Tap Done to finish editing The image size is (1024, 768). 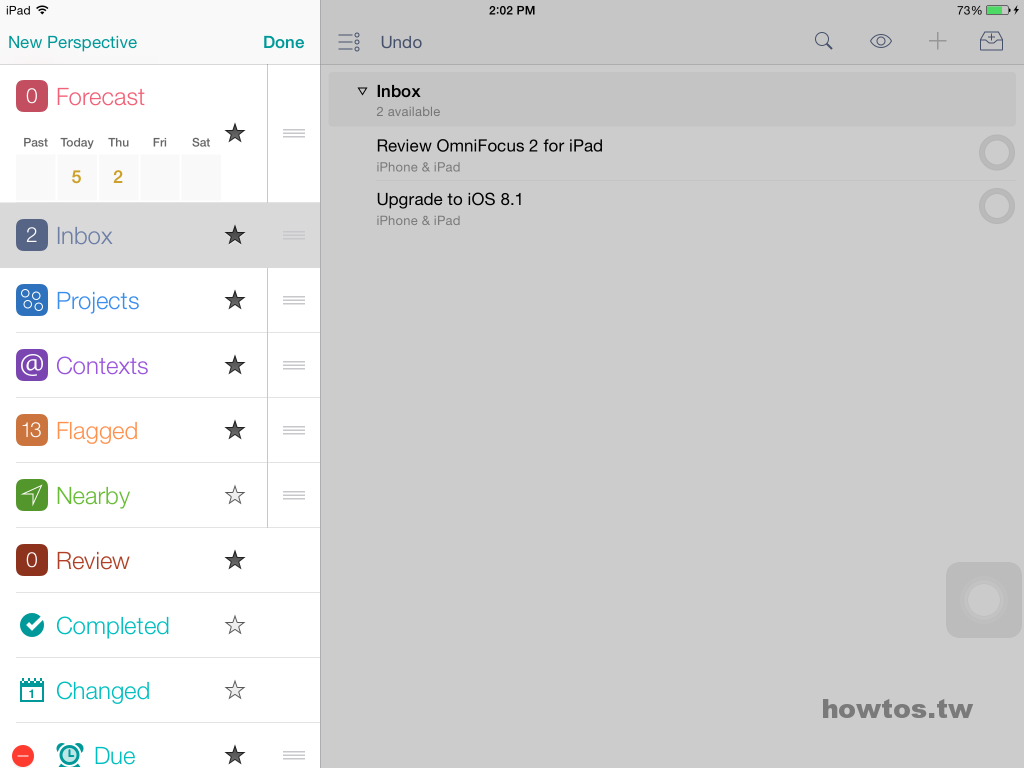pyautogui.click(x=283, y=42)
